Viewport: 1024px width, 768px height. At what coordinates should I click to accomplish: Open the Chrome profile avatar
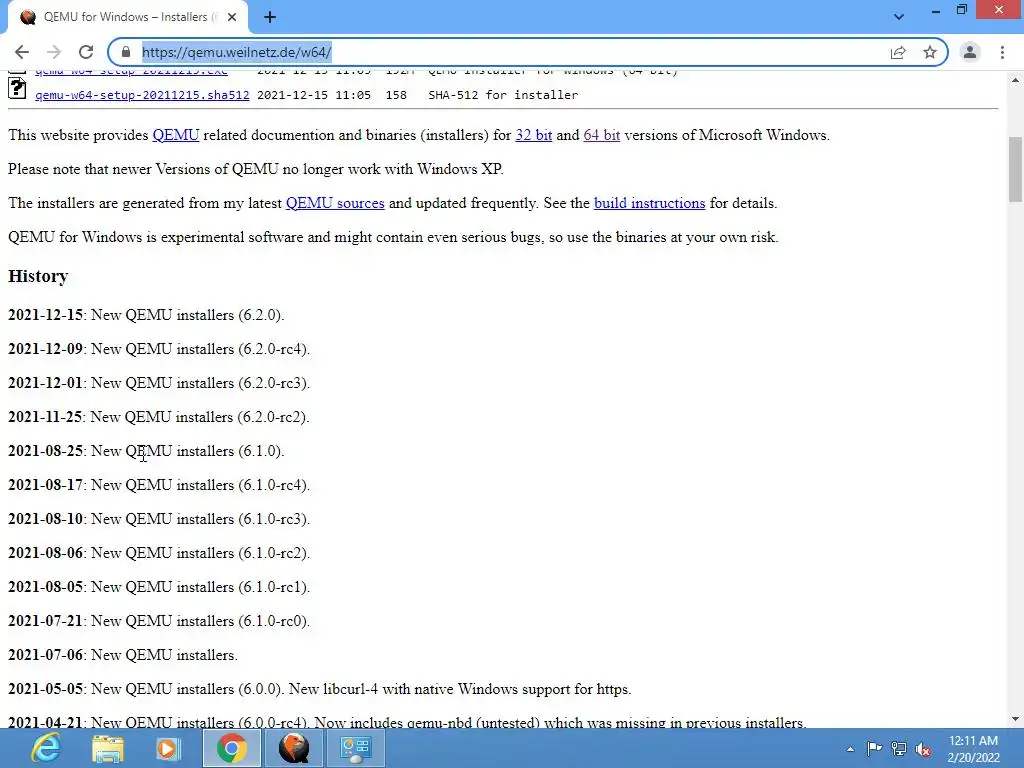(970, 52)
